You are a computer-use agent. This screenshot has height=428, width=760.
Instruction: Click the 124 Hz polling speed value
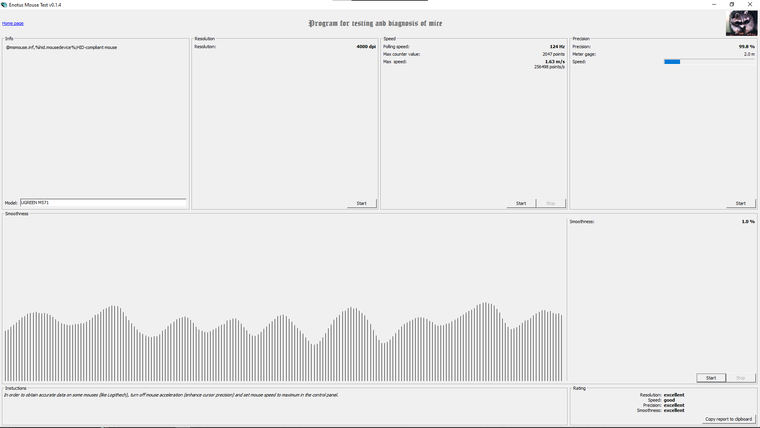[557, 47]
